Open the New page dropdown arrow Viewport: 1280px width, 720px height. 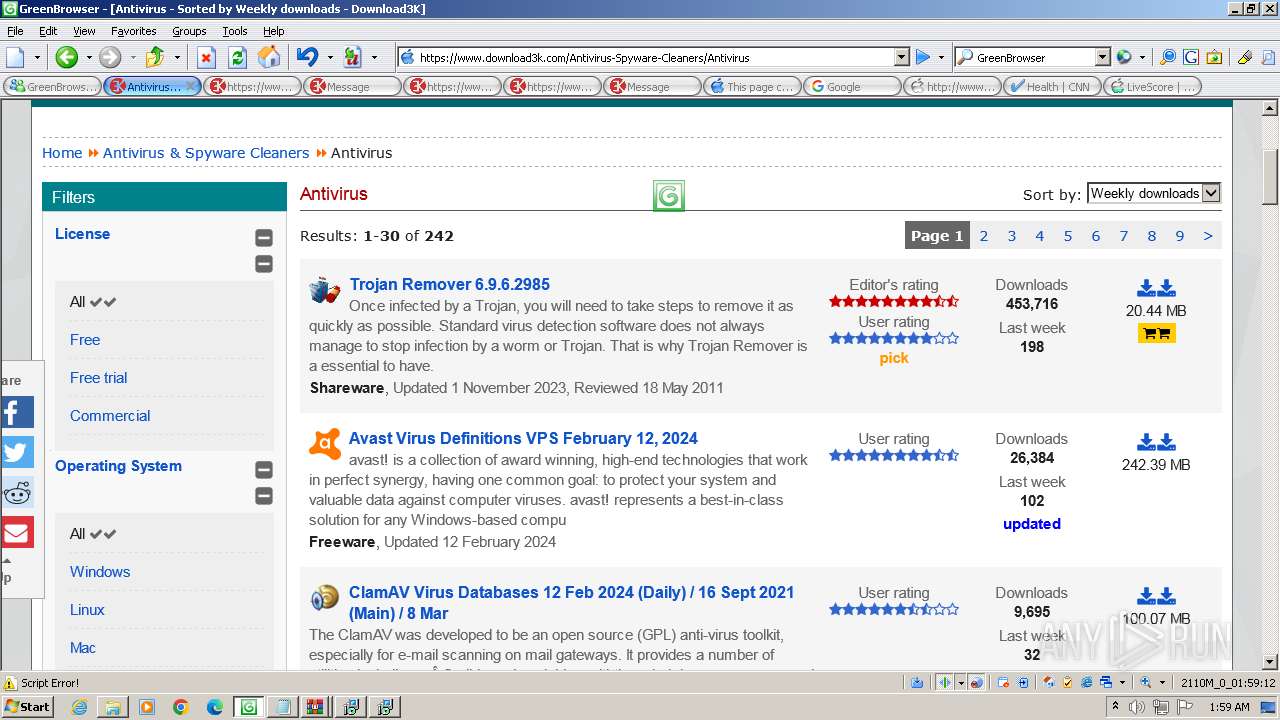pyautogui.click(x=37, y=57)
